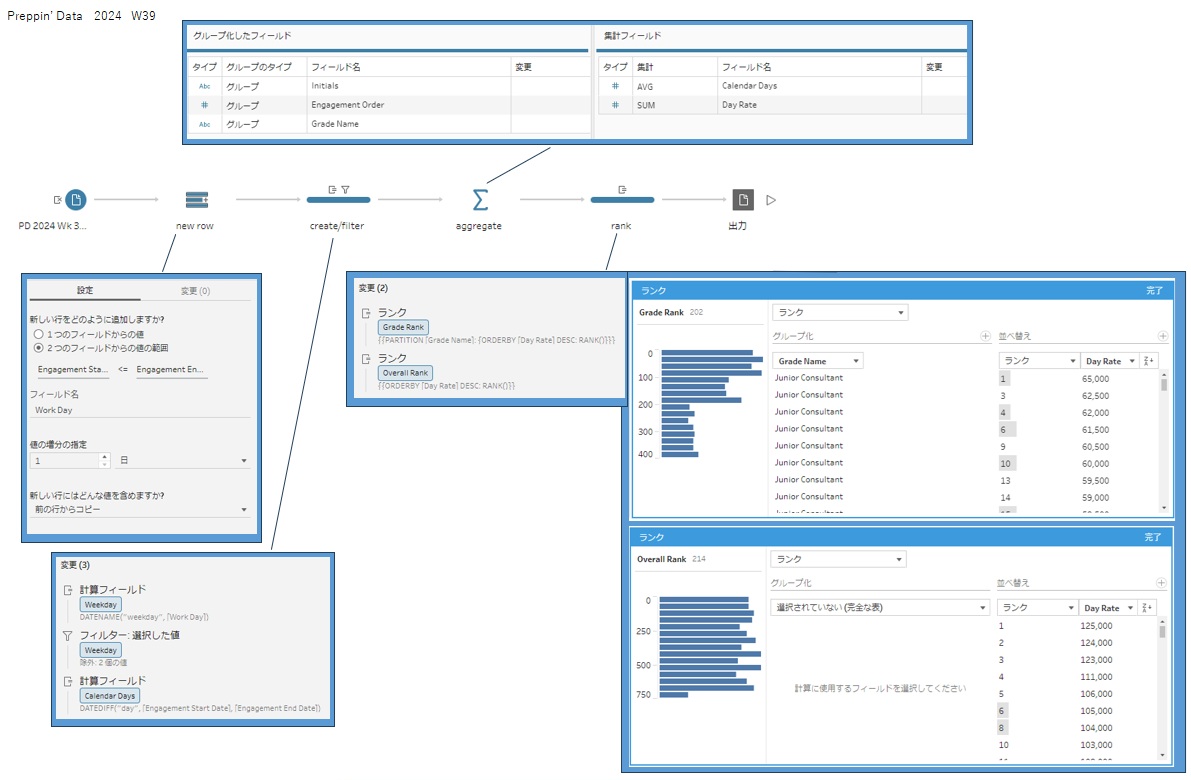Click the SUM aggregation for Day Rate
Screen dimensions: 1191x780
pyautogui.click(x=646, y=106)
